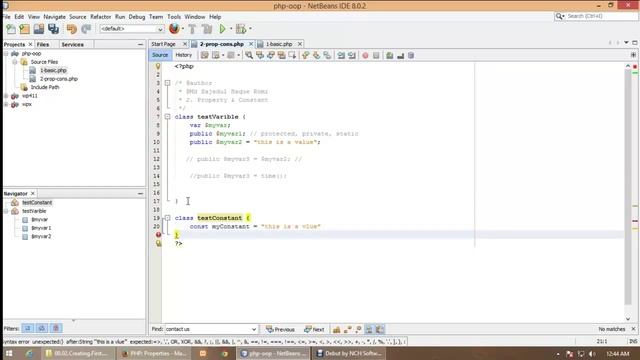Image resolution: width=640 pixels, height=360 pixels.
Task: Open the Refactor menu
Action: point(100,17)
